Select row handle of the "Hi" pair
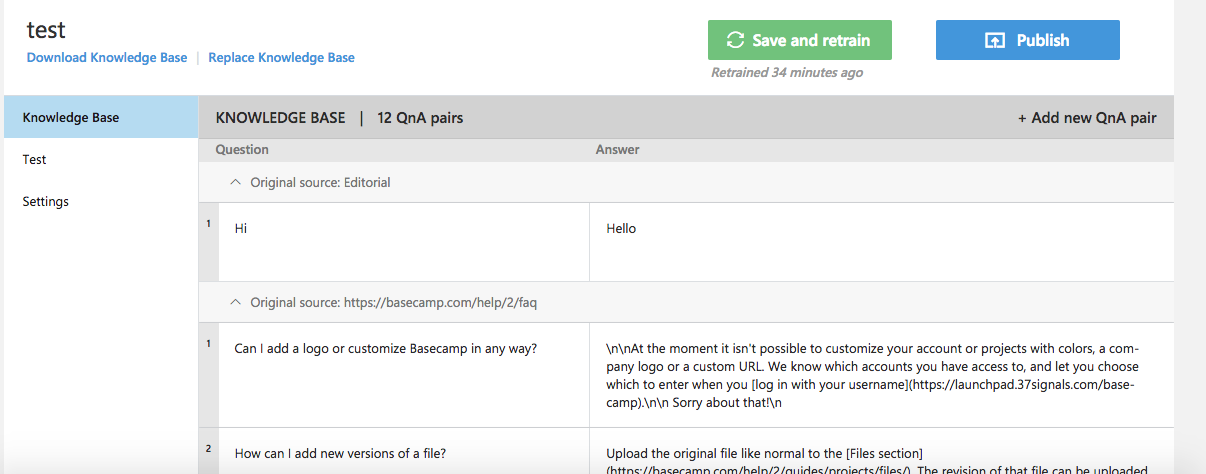 pyautogui.click(x=209, y=241)
